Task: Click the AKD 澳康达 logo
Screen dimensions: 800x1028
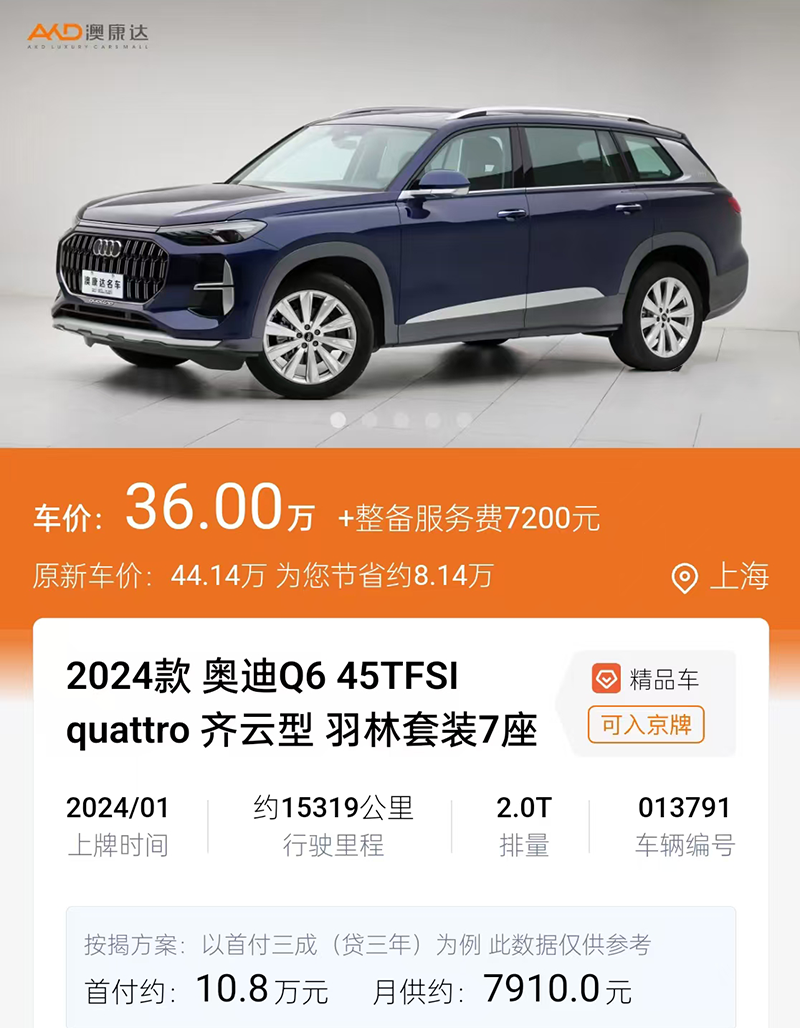Action: click(88, 35)
